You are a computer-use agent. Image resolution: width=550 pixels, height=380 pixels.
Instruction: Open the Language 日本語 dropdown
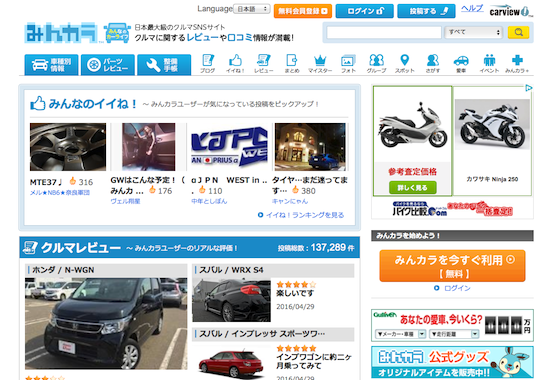252,9
